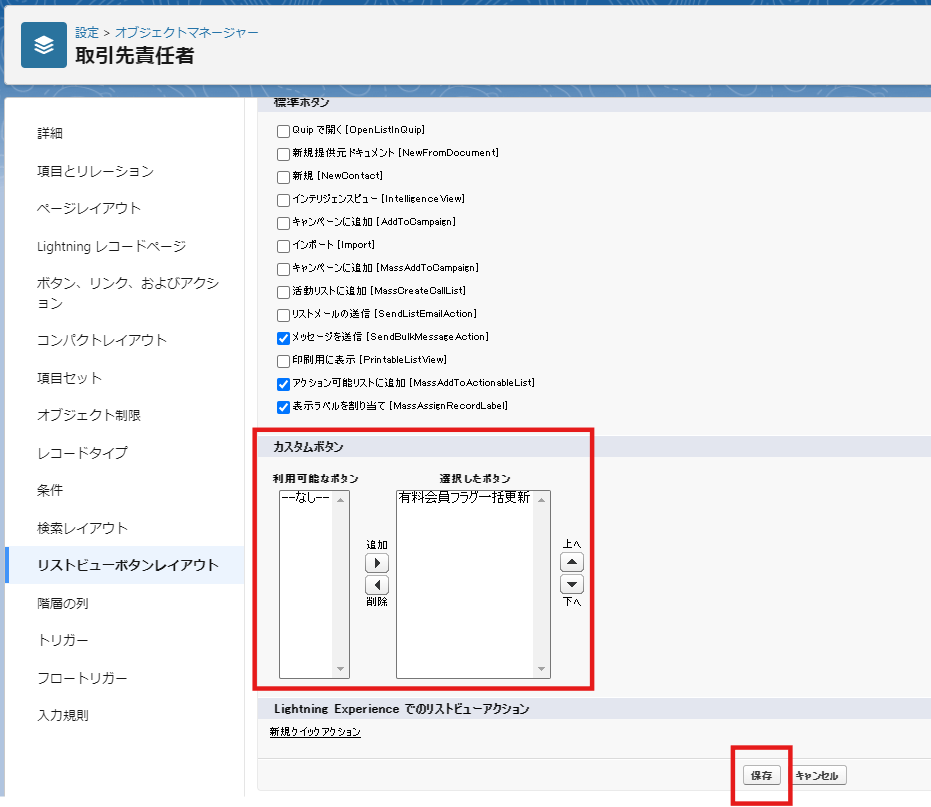The image size is (931, 807).
Task: Open Lightning レコードページ in the sidebar
Action: pos(112,246)
